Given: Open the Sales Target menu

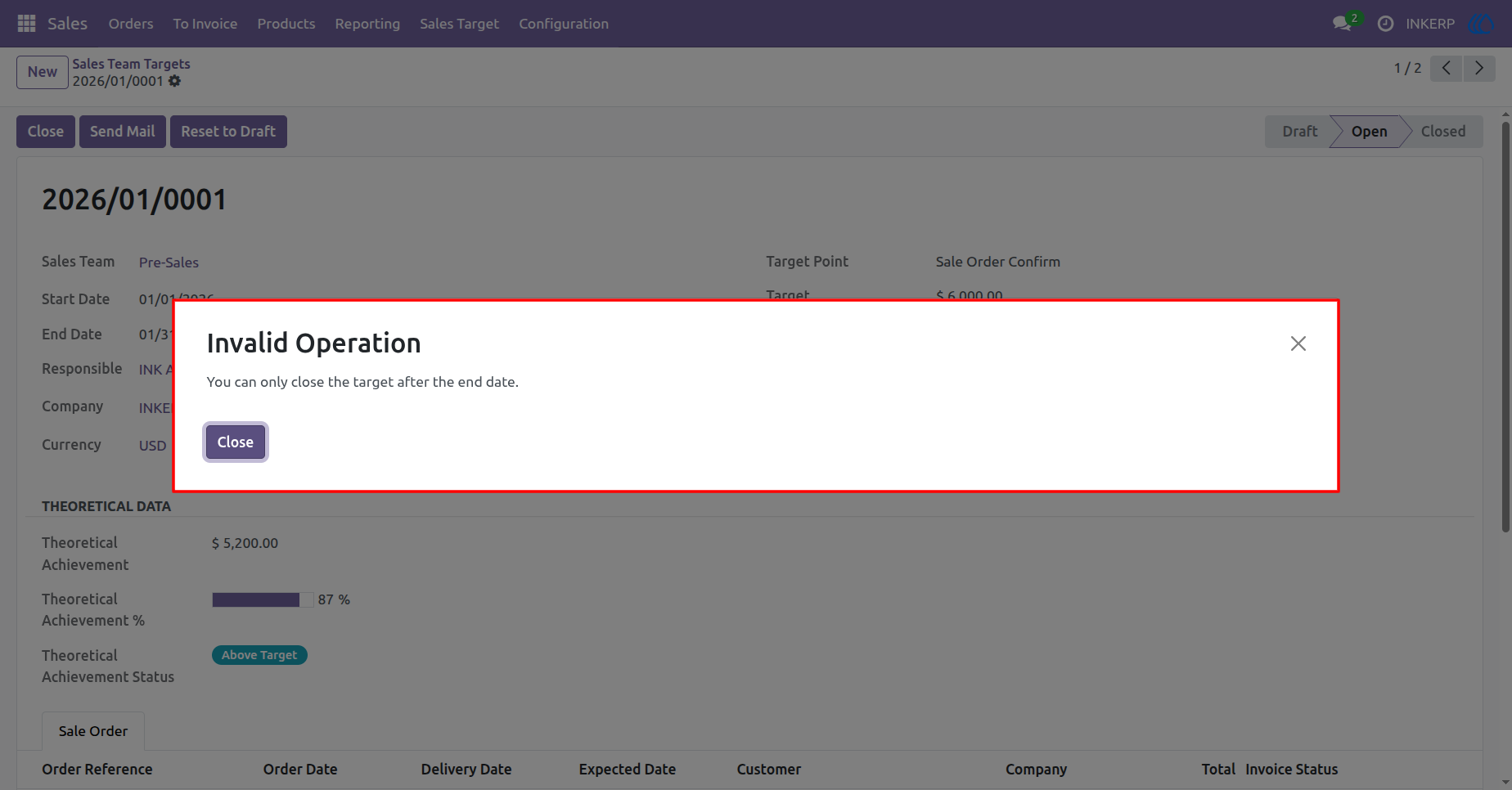Looking at the screenshot, I should pyautogui.click(x=459, y=24).
